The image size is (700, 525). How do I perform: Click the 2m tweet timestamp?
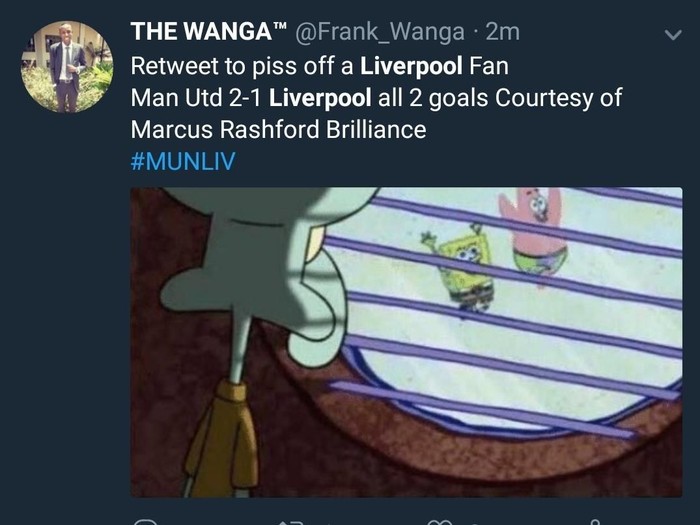click(x=503, y=32)
